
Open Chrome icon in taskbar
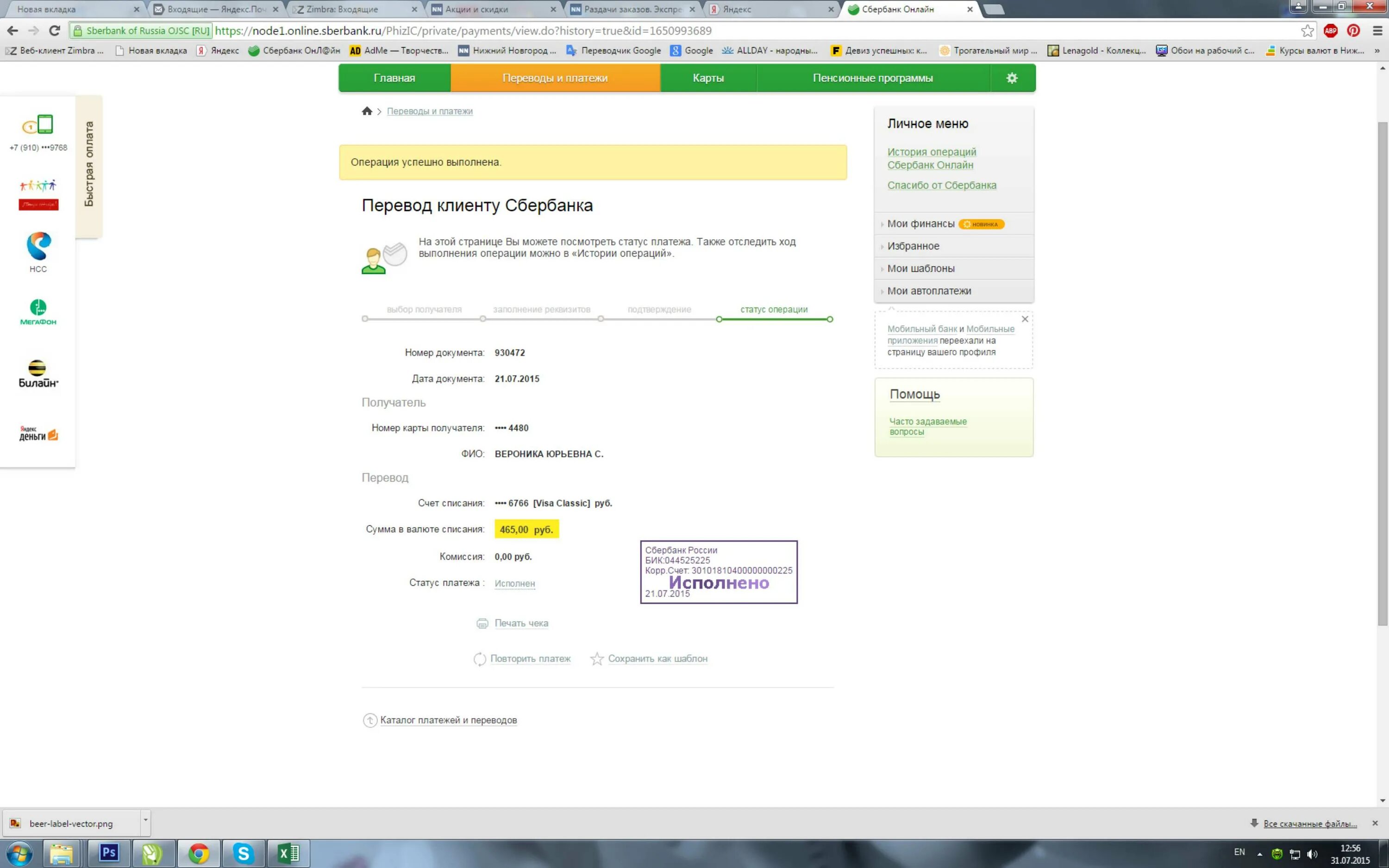pyautogui.click(x=199, y=853)
